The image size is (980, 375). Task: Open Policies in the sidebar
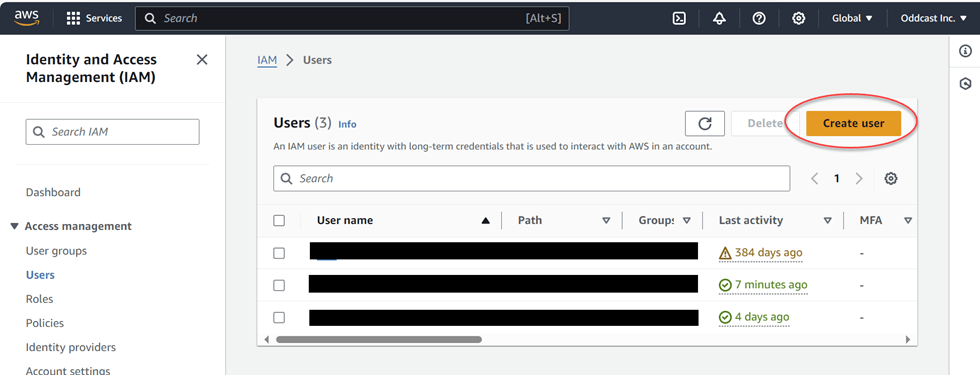[x=45, y=323]
